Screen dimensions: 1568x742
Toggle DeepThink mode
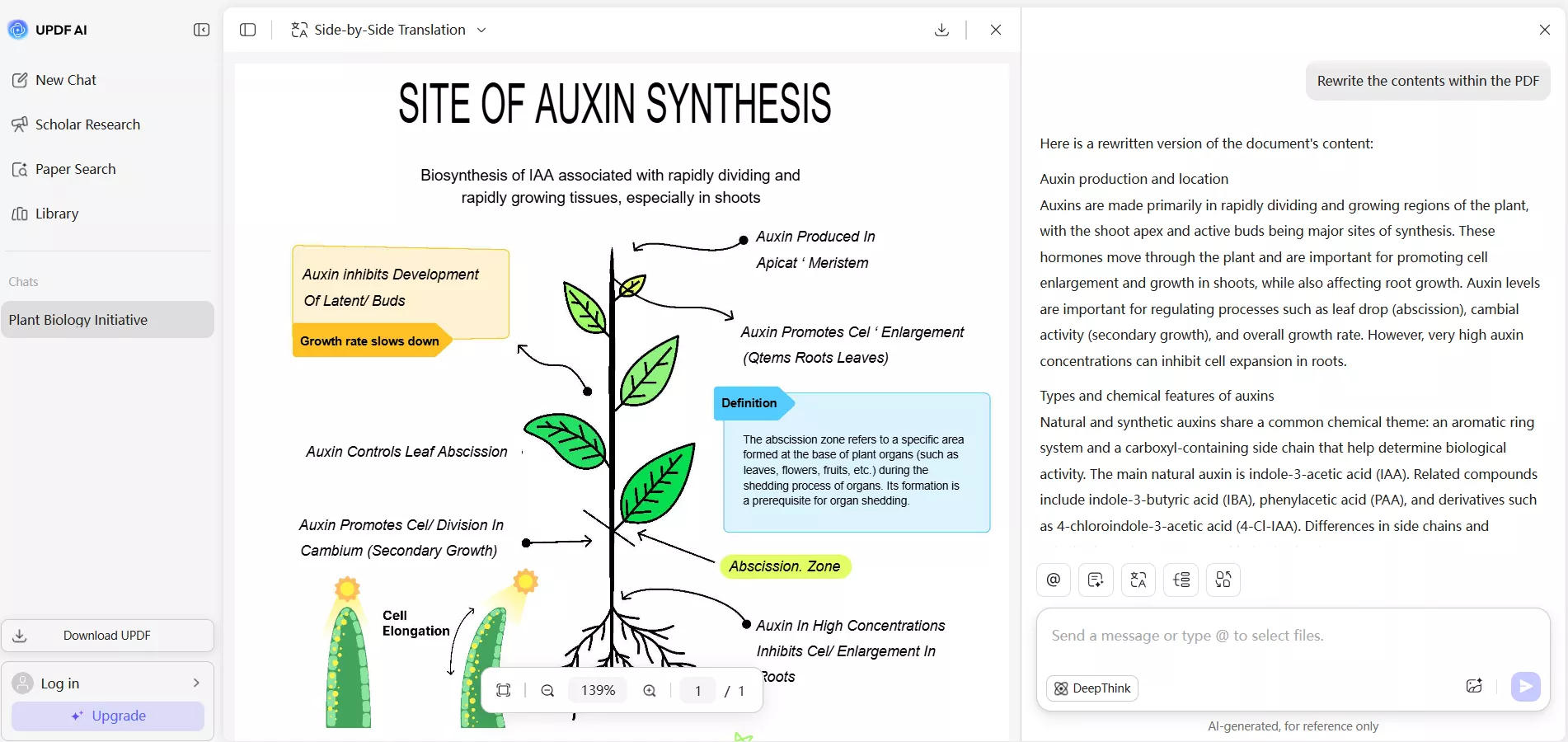(x=1092, y=688)
